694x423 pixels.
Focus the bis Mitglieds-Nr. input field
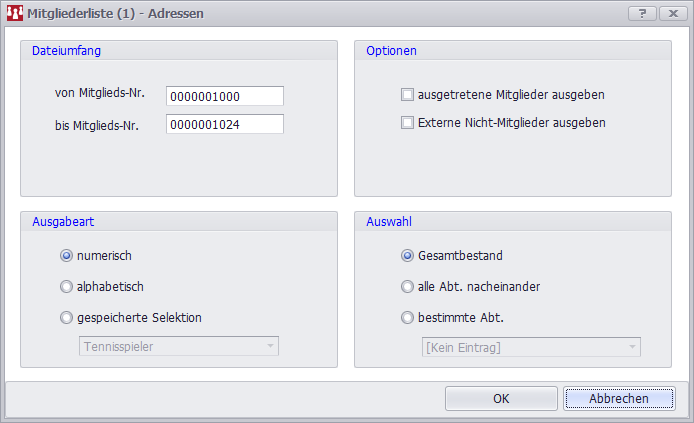coord(225,124)
